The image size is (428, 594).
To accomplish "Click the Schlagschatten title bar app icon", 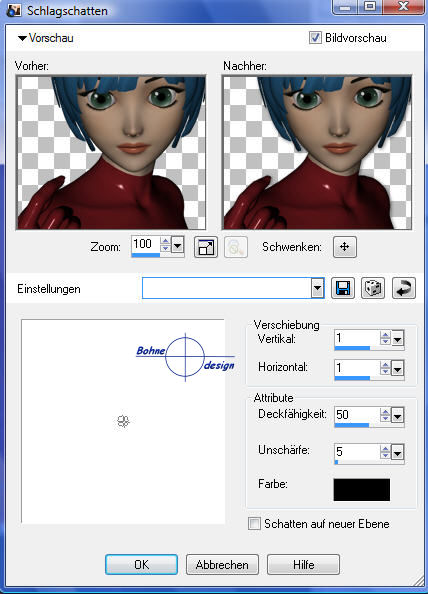I will point(14,10).
